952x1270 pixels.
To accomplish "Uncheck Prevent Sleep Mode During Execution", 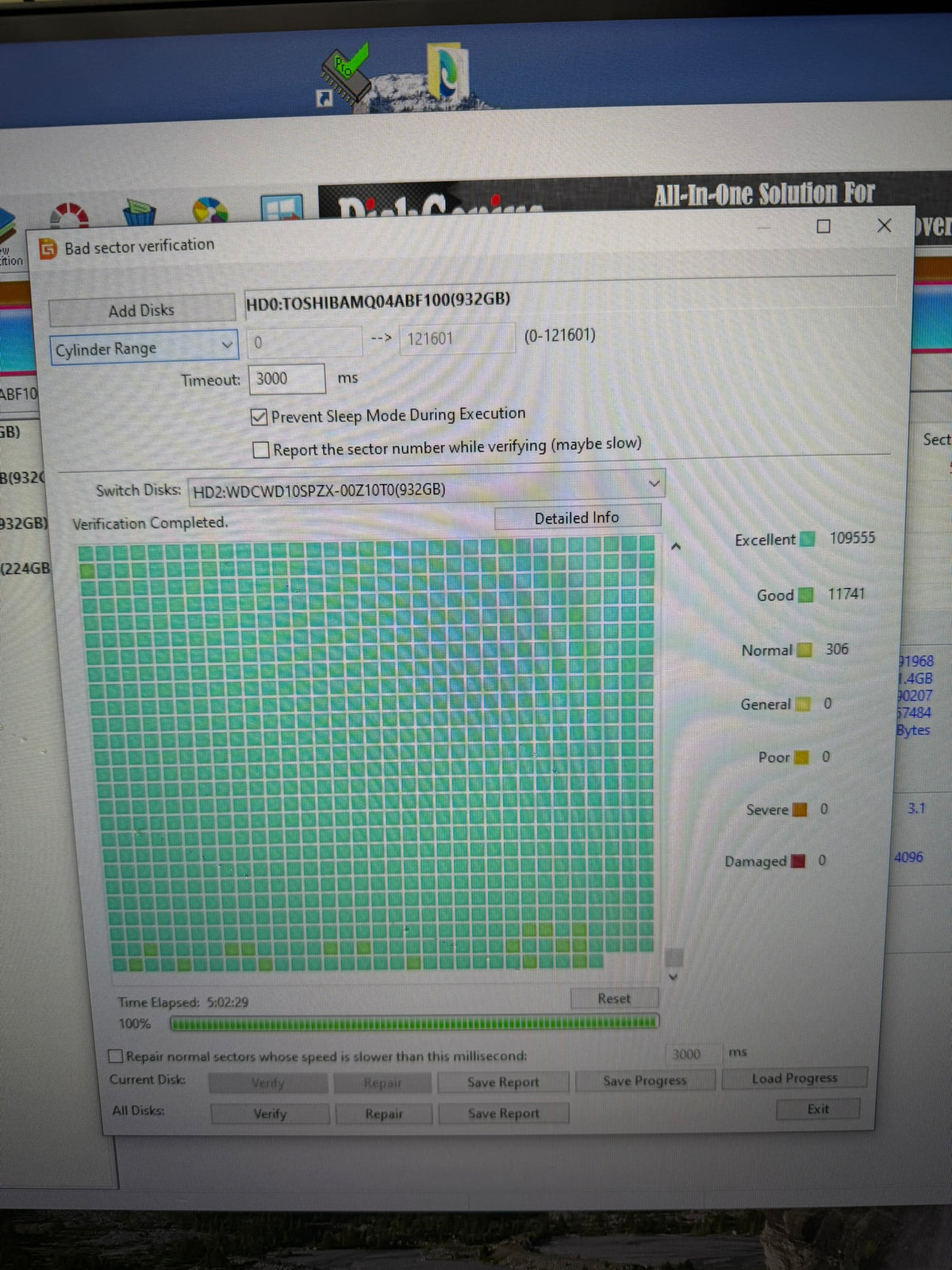I will [x=259, y=417].
